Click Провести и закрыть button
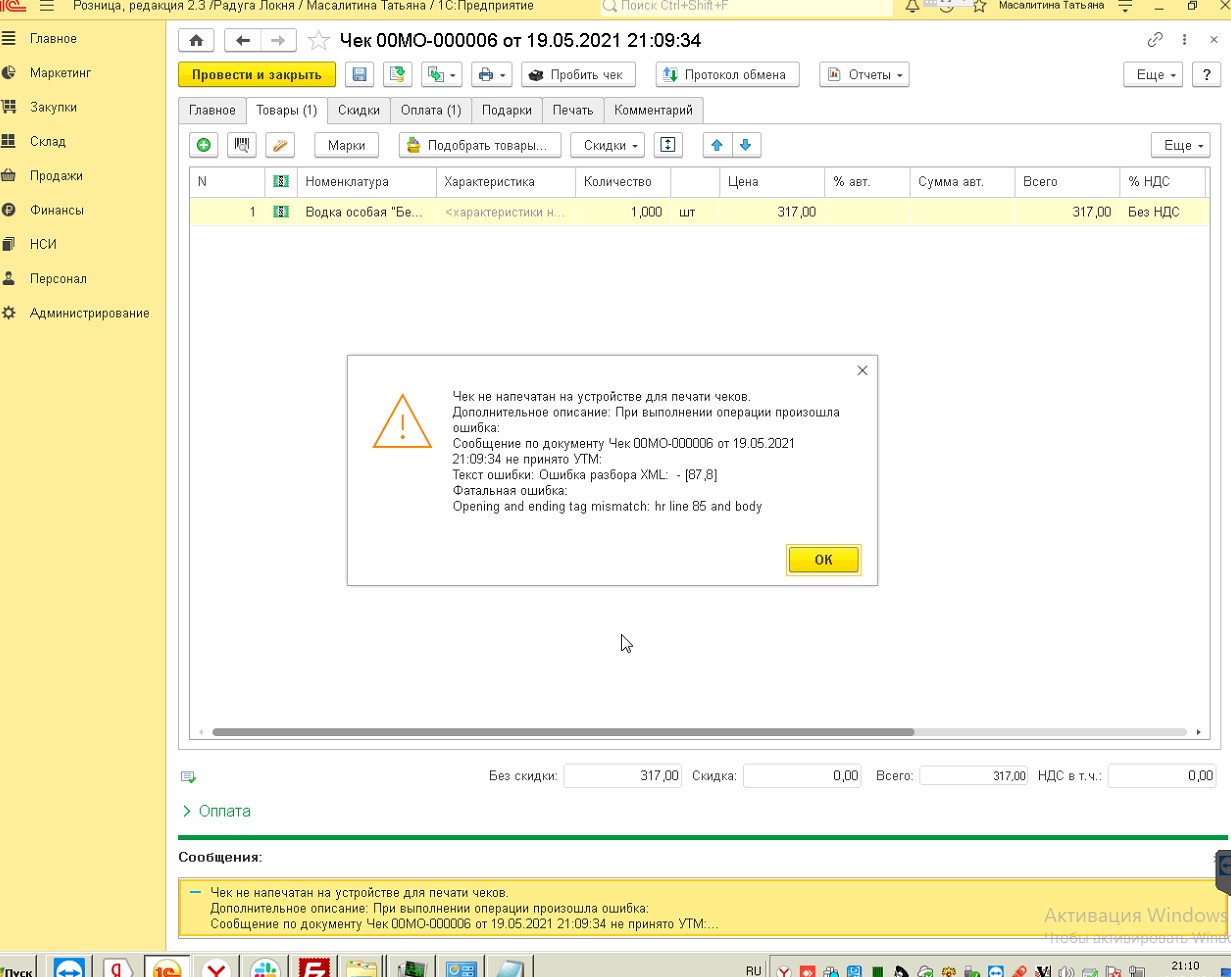The height and width of the screenshot is (977, 1231). click(257, 75)
